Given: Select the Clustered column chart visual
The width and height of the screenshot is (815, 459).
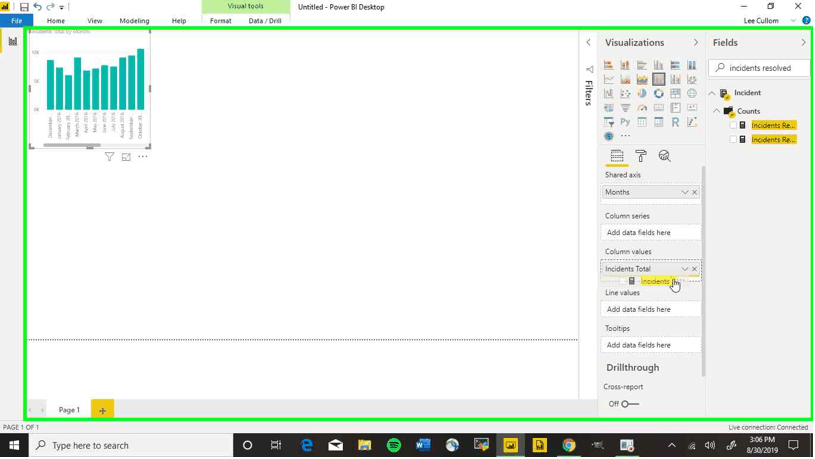Looking at the screenshot, I should coord(659,65).
